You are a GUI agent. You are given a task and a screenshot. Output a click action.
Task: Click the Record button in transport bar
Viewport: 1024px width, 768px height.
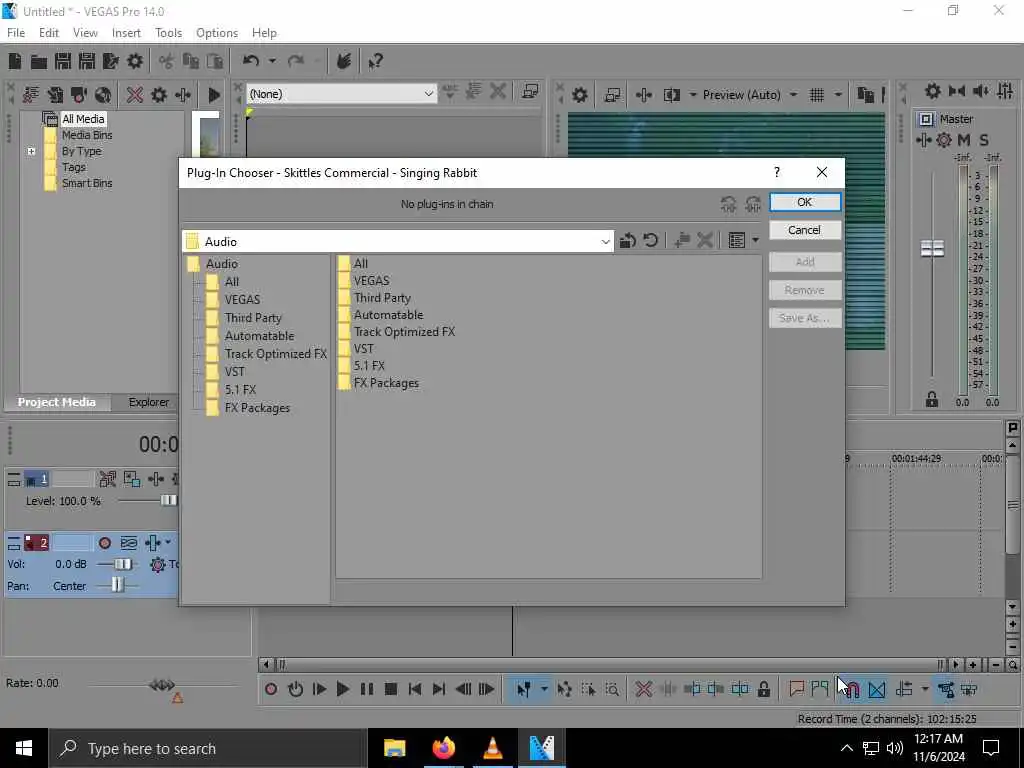click(x=271, y=689)
